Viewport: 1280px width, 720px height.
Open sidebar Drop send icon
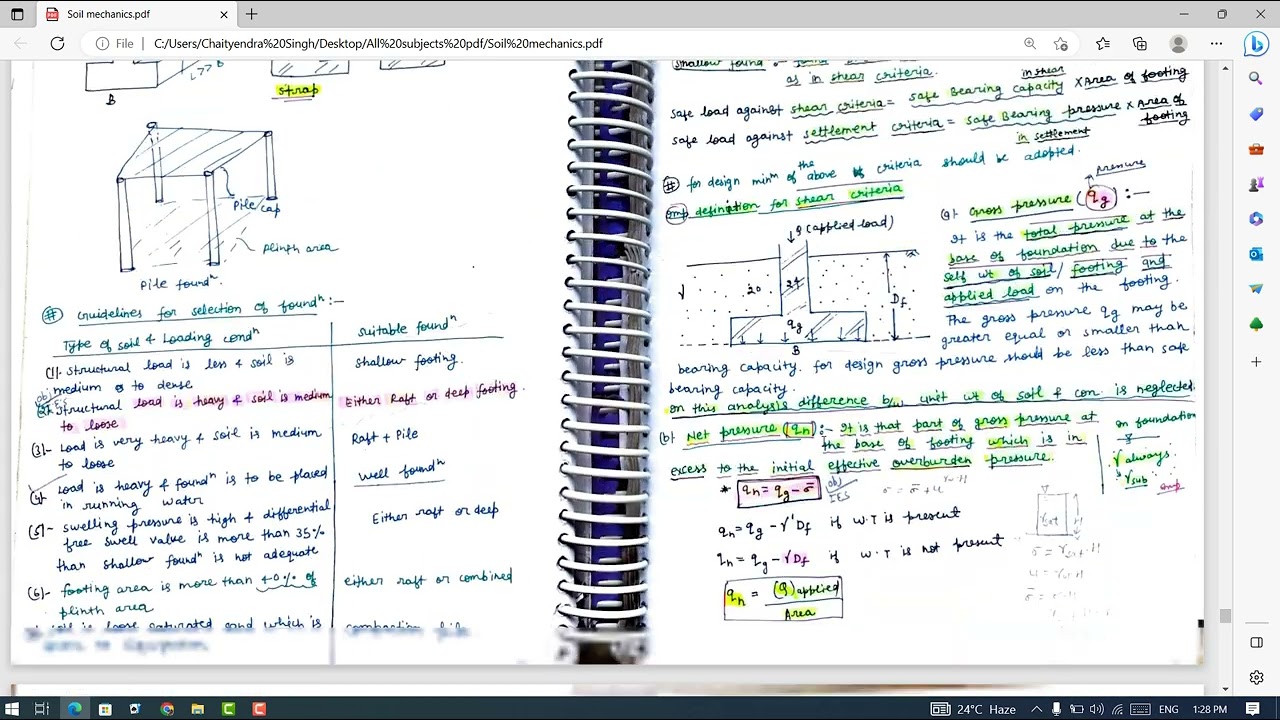1256,289
